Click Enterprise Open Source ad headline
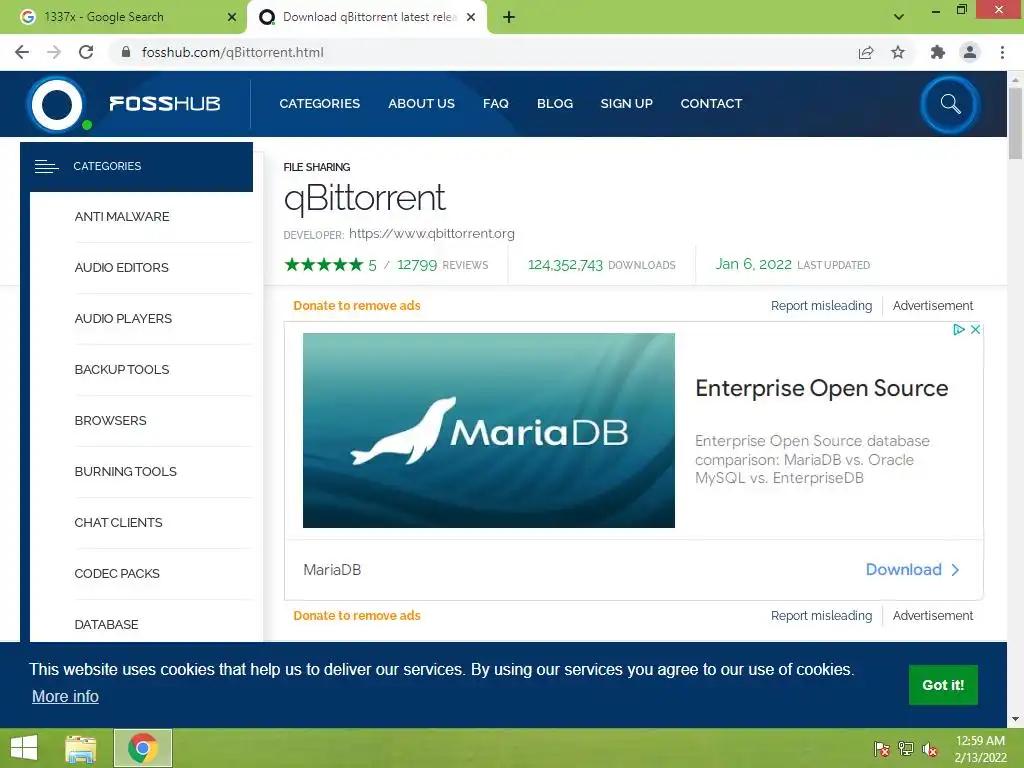 822,389
